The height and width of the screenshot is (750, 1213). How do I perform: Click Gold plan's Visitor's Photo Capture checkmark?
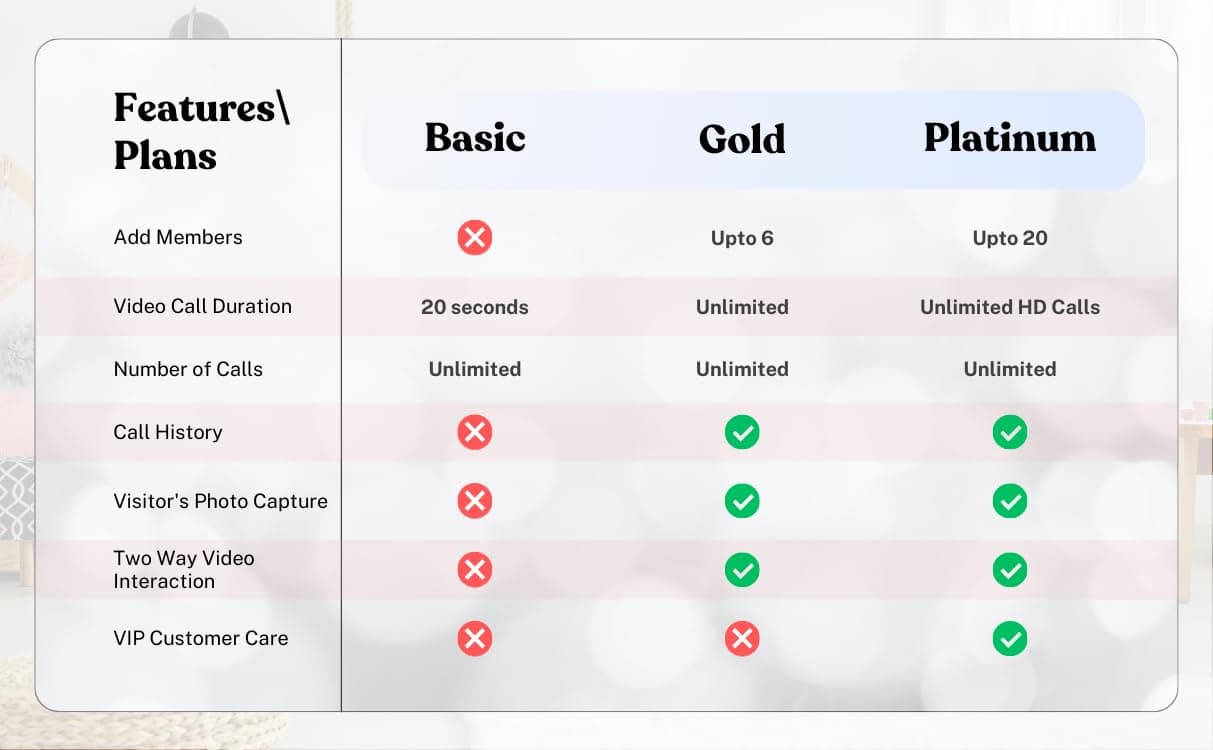click(x=742, y=501)
